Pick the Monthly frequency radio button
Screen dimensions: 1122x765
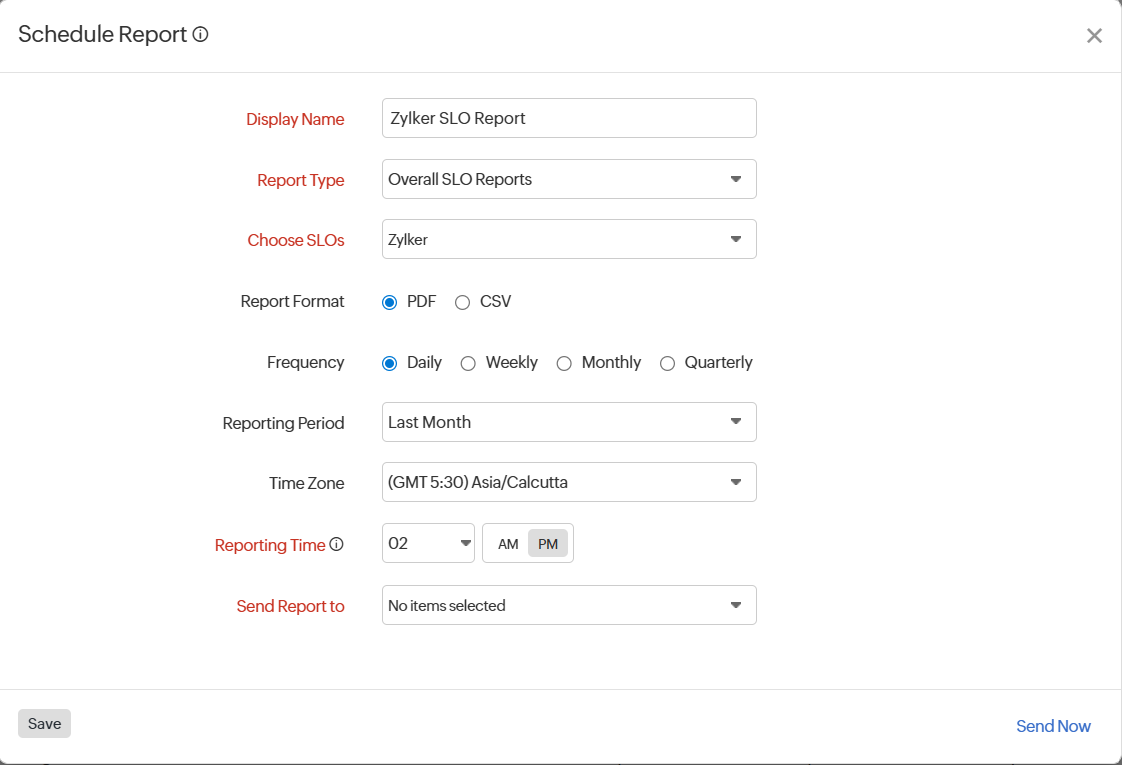pos(564,363)
